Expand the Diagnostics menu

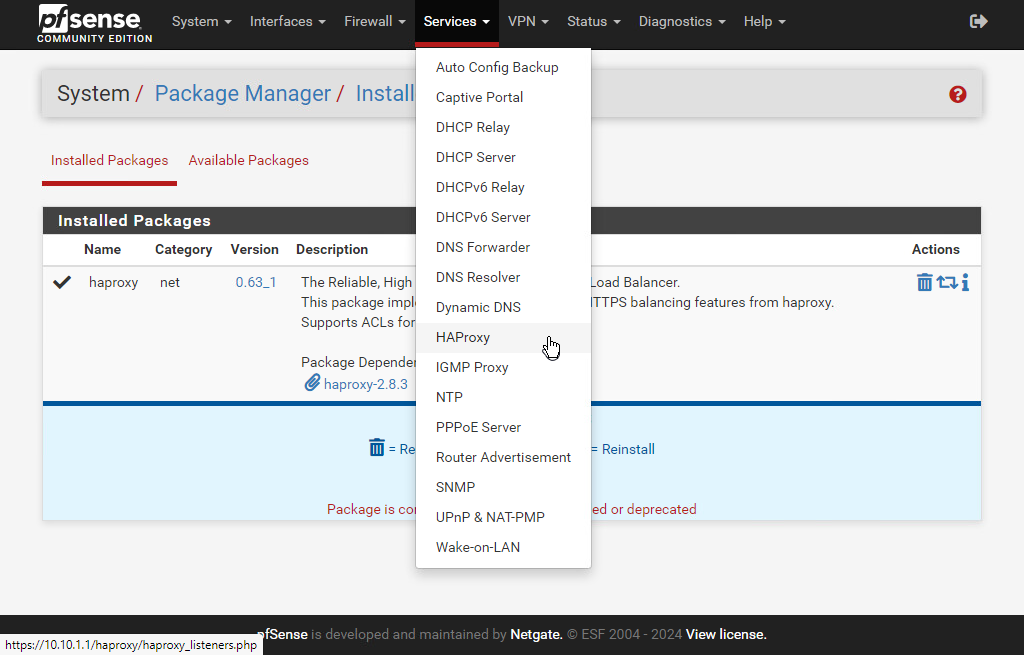(x=682, y=22)
